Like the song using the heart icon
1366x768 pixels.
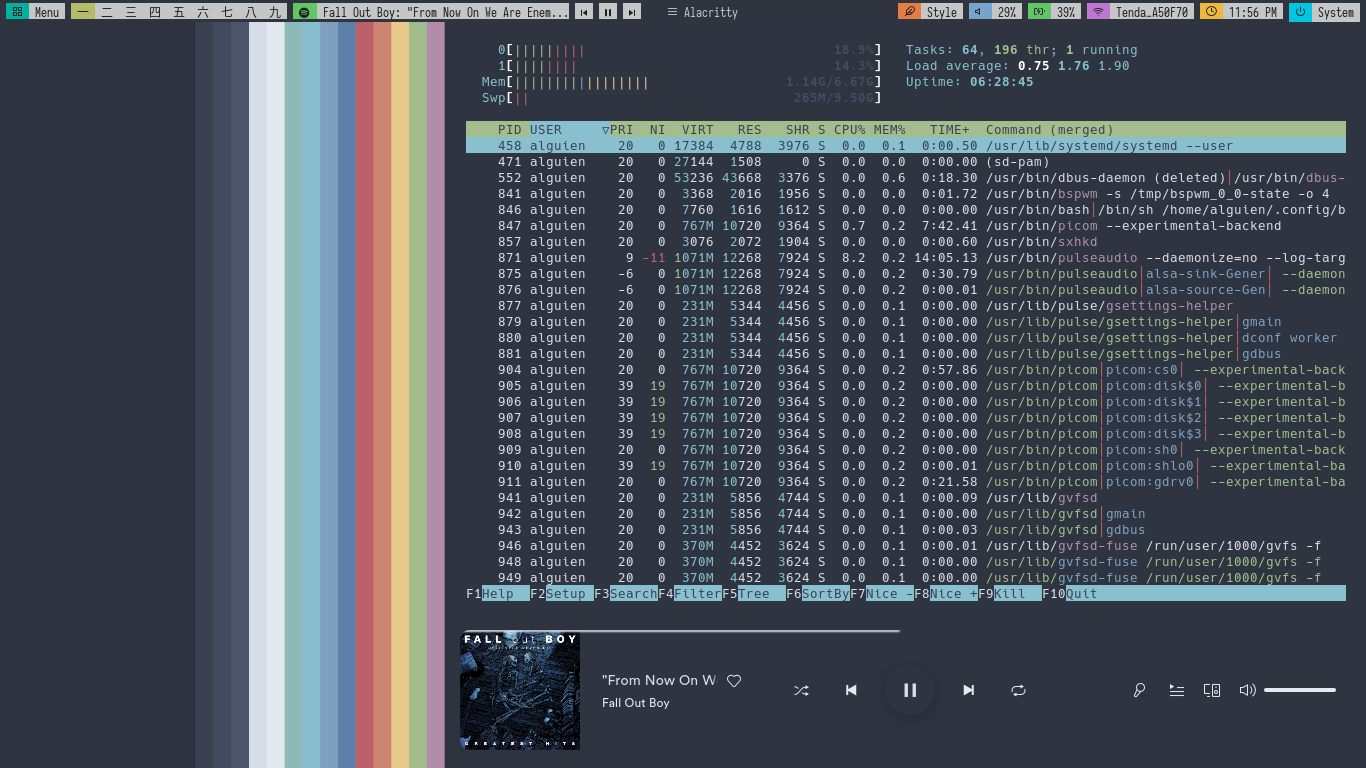click(734, 680)
